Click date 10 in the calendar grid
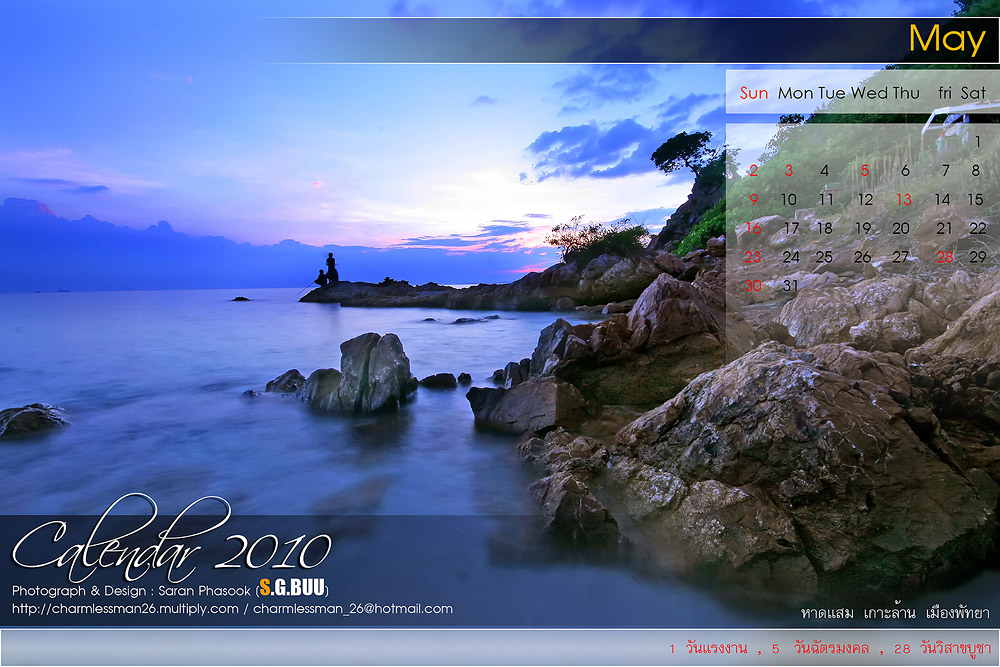This screenshot has width=1000, height=667. [789, 200]
